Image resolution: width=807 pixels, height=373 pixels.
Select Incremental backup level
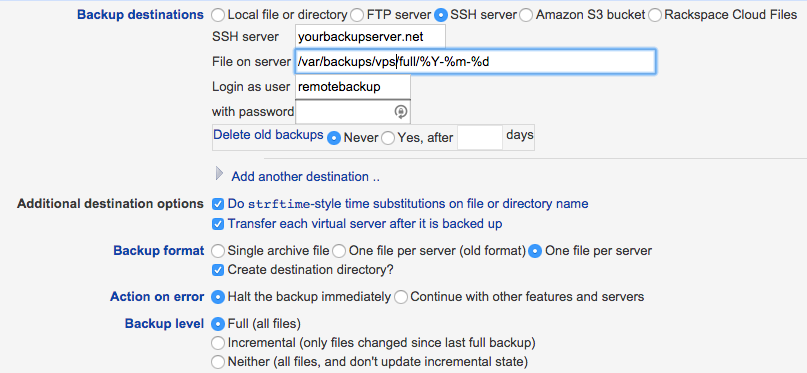(x=218, y=343)
